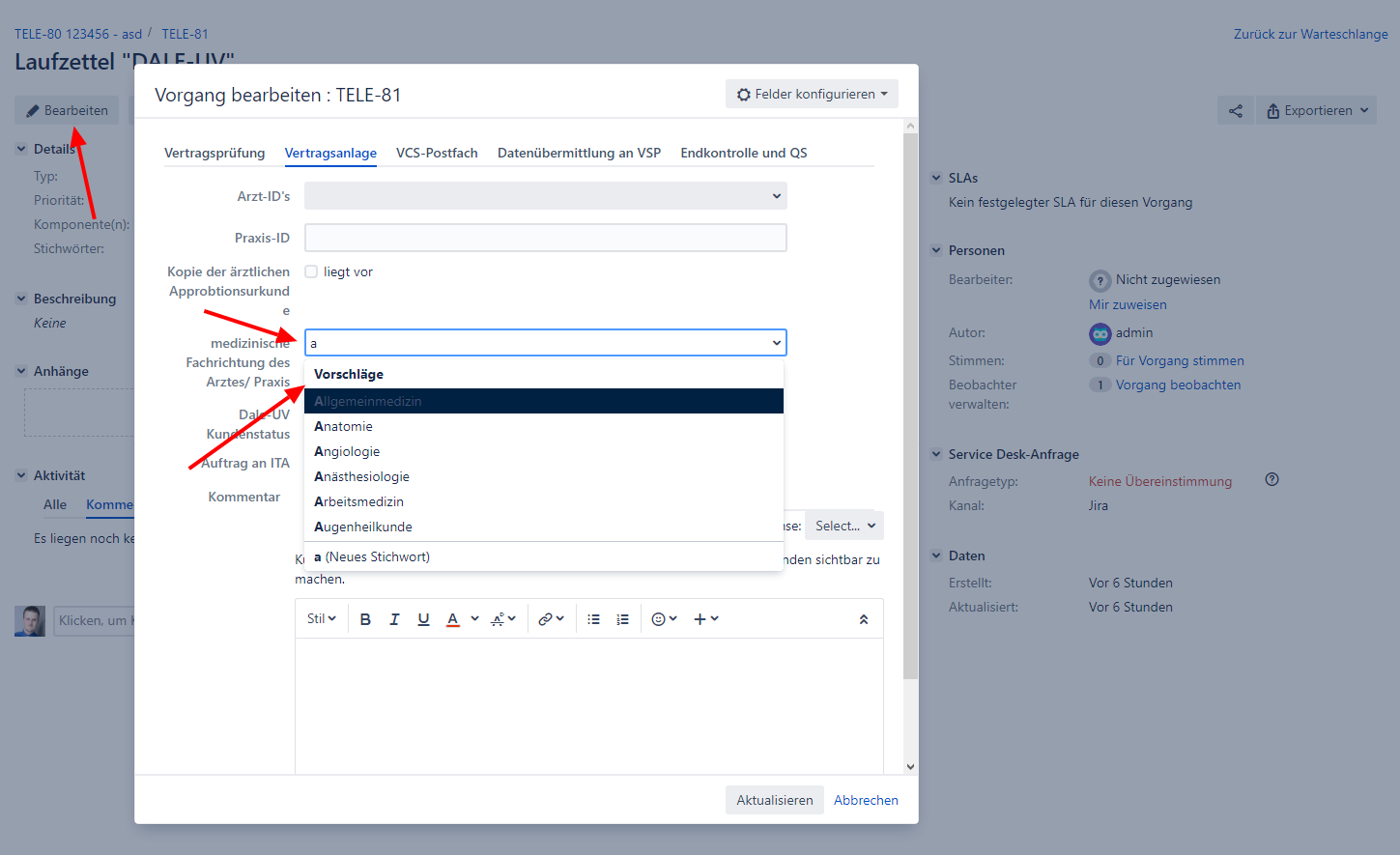This screenshot has width=1400, height=855.
Task: Open the Arzt-ID's dropdown
Action: pos(546,196)
